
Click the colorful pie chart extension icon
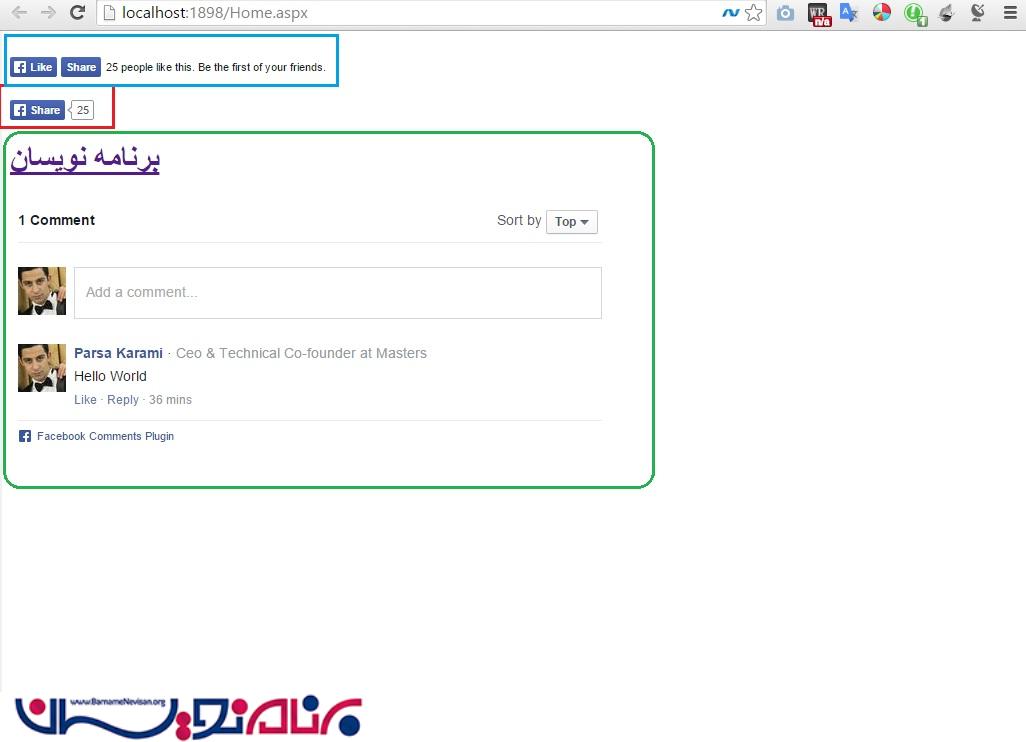[x=881, y=13]
